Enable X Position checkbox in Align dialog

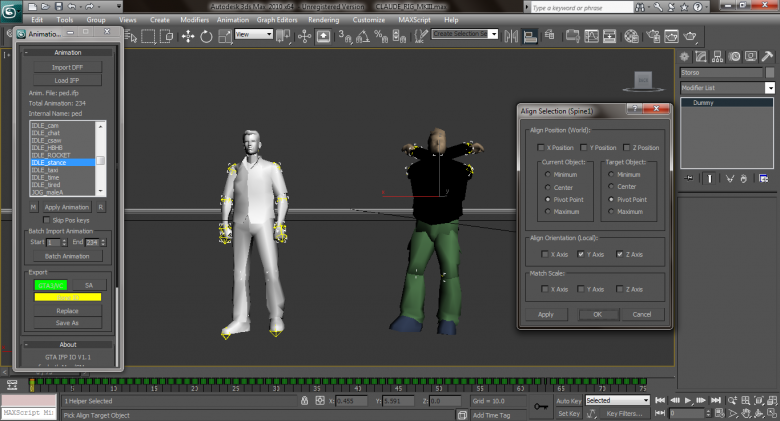[541, 147]
